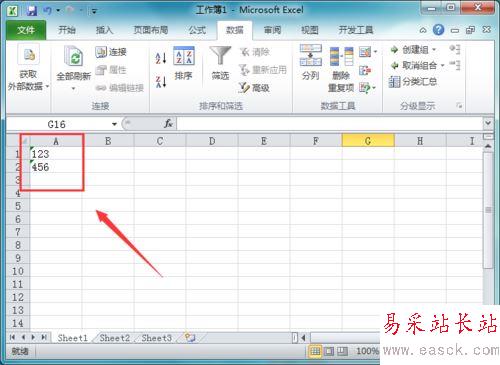Switch to the 公式 (Formulas) tab

coord(197,30)
